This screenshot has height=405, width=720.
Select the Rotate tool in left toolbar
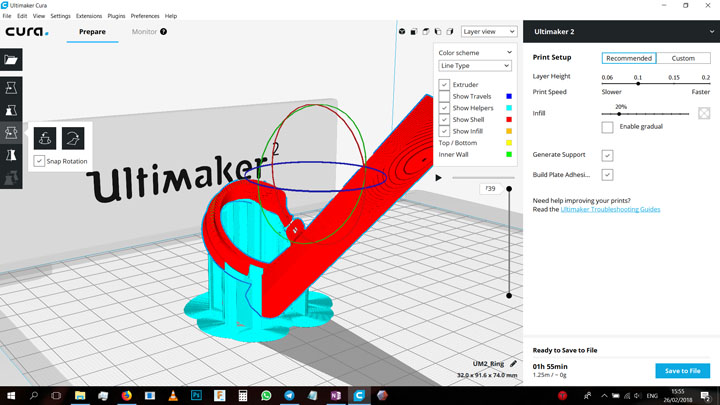point(11,133)
